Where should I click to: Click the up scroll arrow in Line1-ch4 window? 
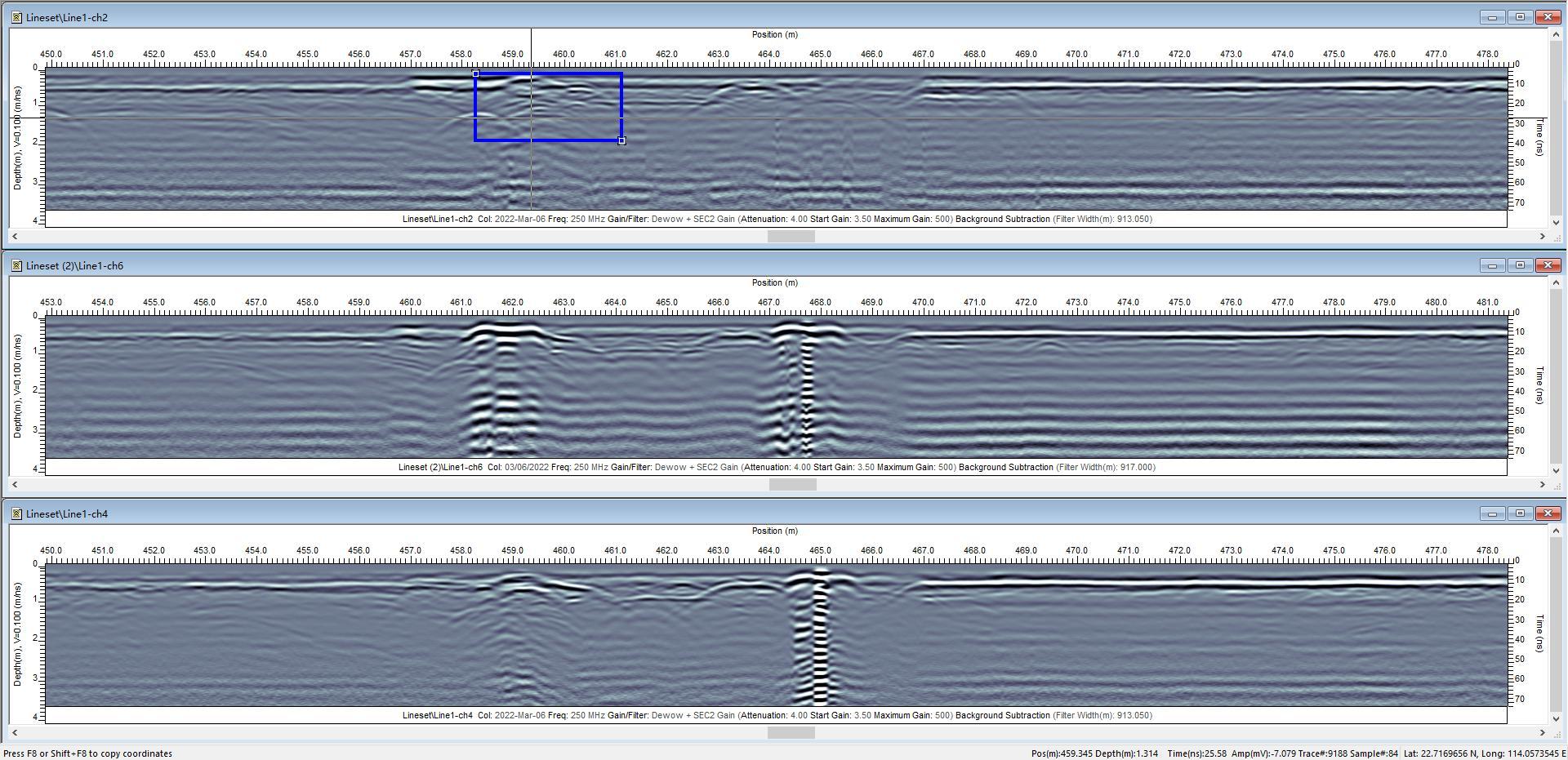(x=1556, y=531)
